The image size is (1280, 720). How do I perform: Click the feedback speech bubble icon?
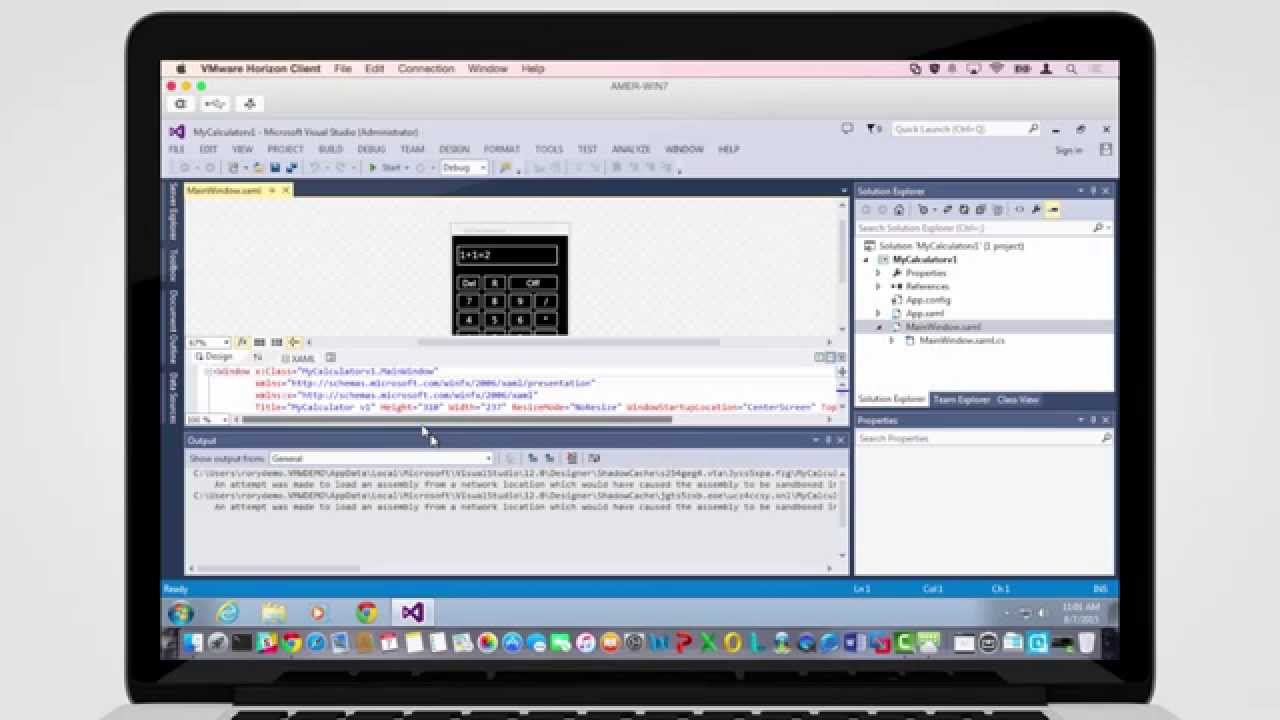847,129
